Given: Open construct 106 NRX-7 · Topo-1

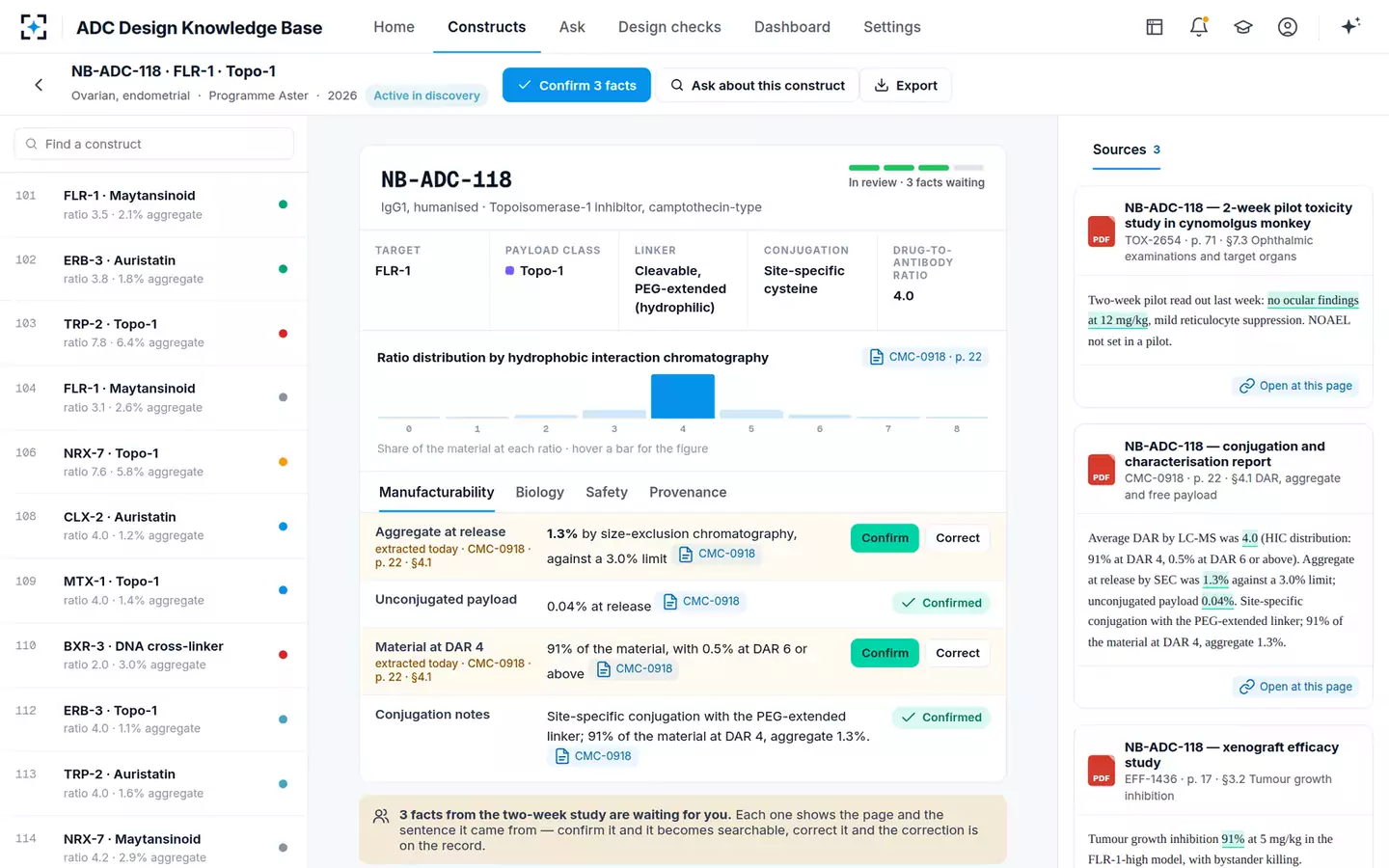Looking at the screenshot, I should (x=154, y=462).
